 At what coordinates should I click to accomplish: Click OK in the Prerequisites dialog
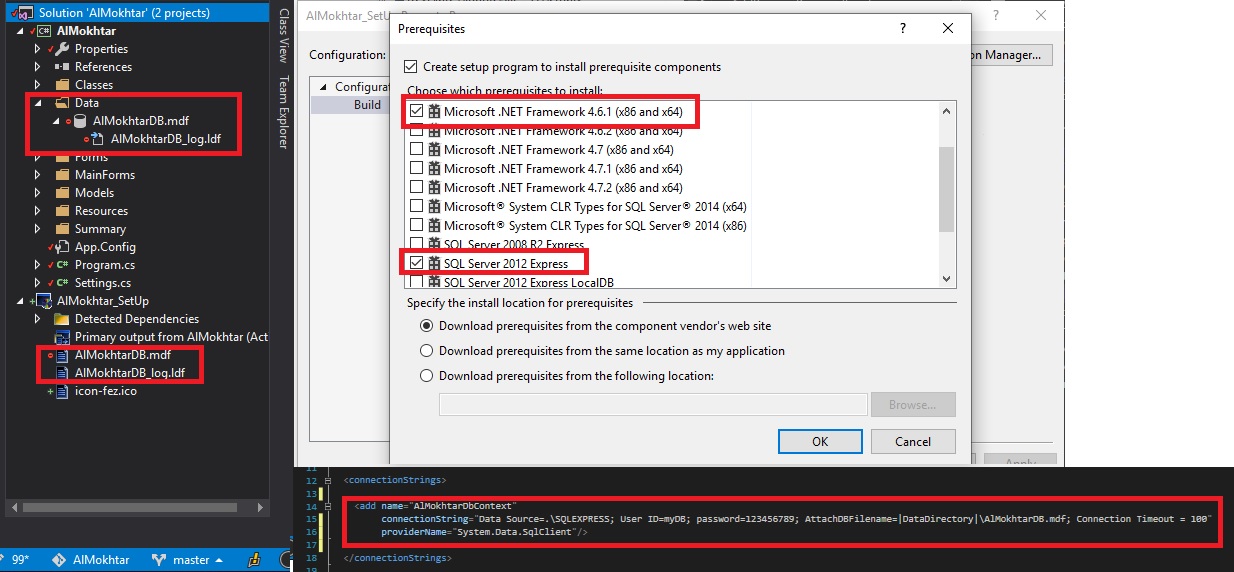(x=820, y=441)
